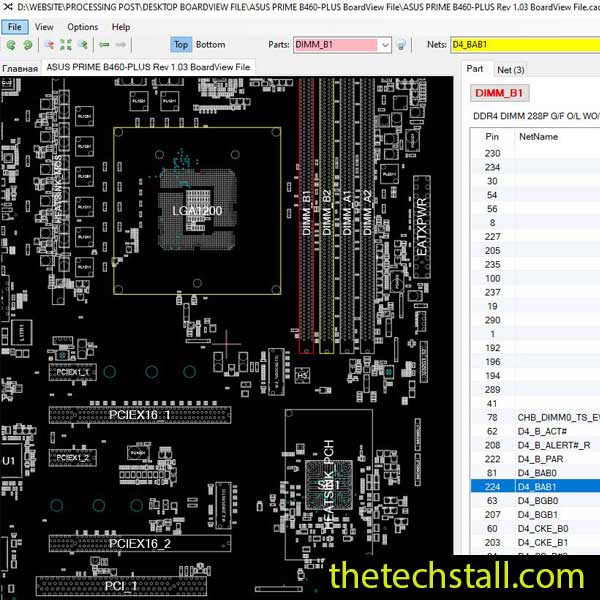This screenshot has width=600, height=600.
Task: Open the Parts dropdown showing DIMM_B1
Action: coord(385,45)
